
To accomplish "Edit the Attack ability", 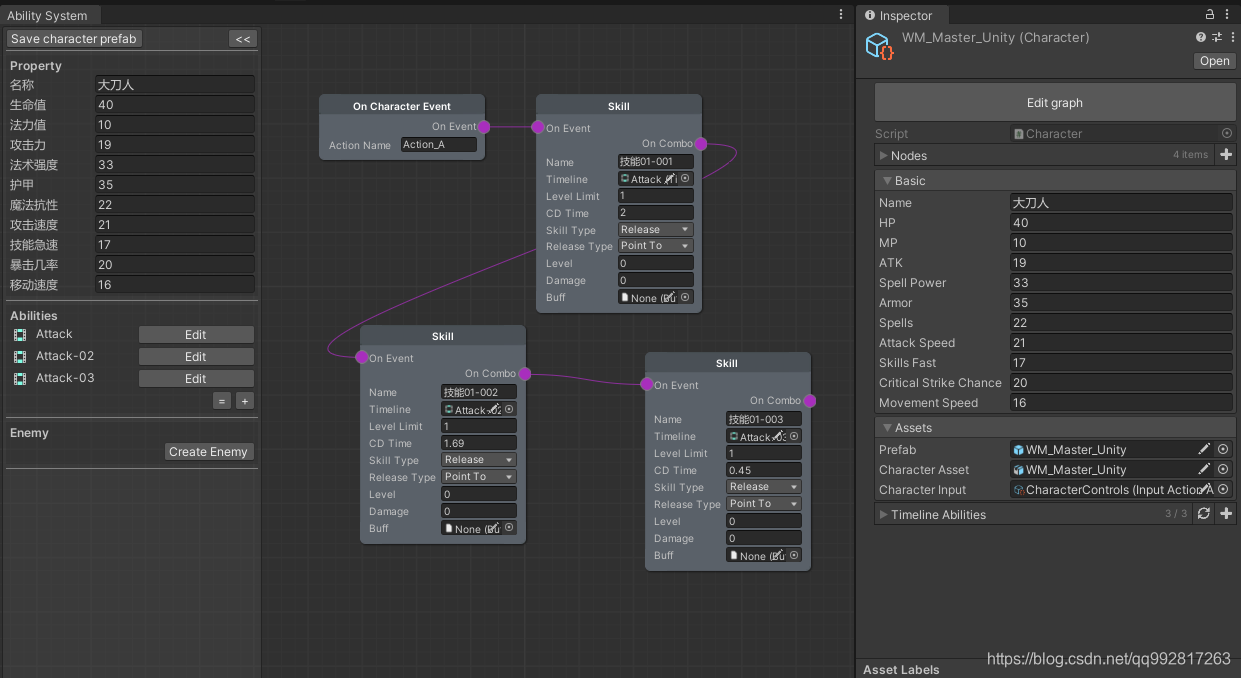I will (196, 335).
